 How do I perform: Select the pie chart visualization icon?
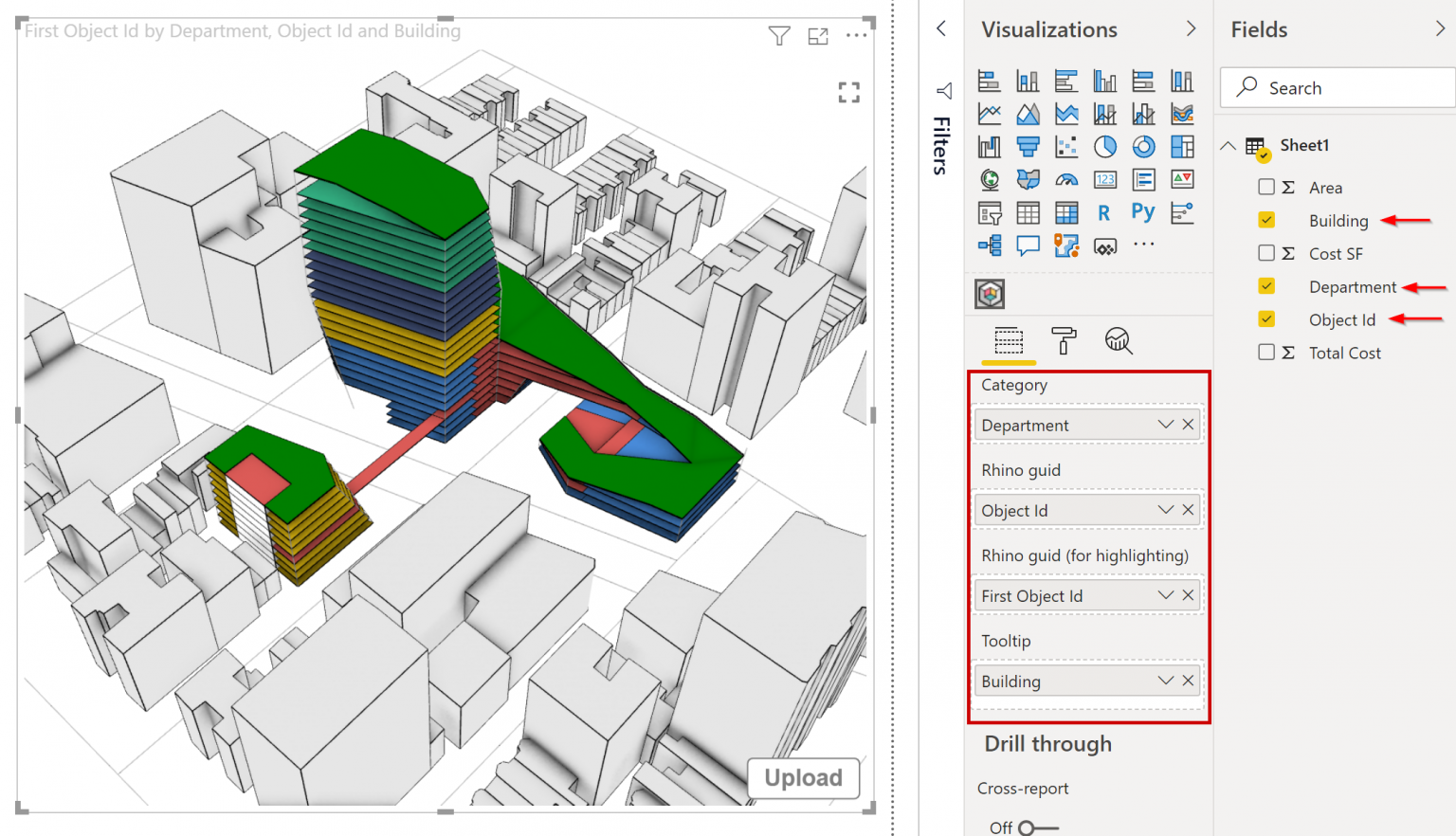point(1104,146)
